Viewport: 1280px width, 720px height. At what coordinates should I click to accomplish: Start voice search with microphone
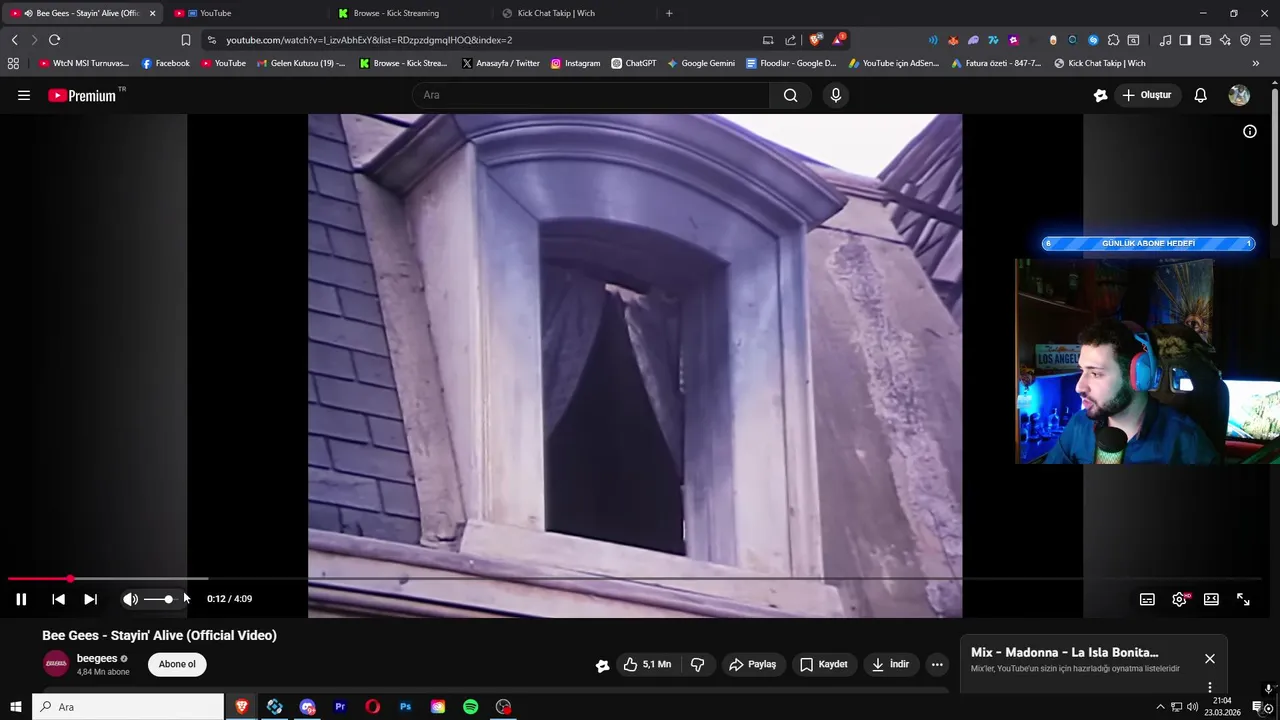click(x=836, y=95)
